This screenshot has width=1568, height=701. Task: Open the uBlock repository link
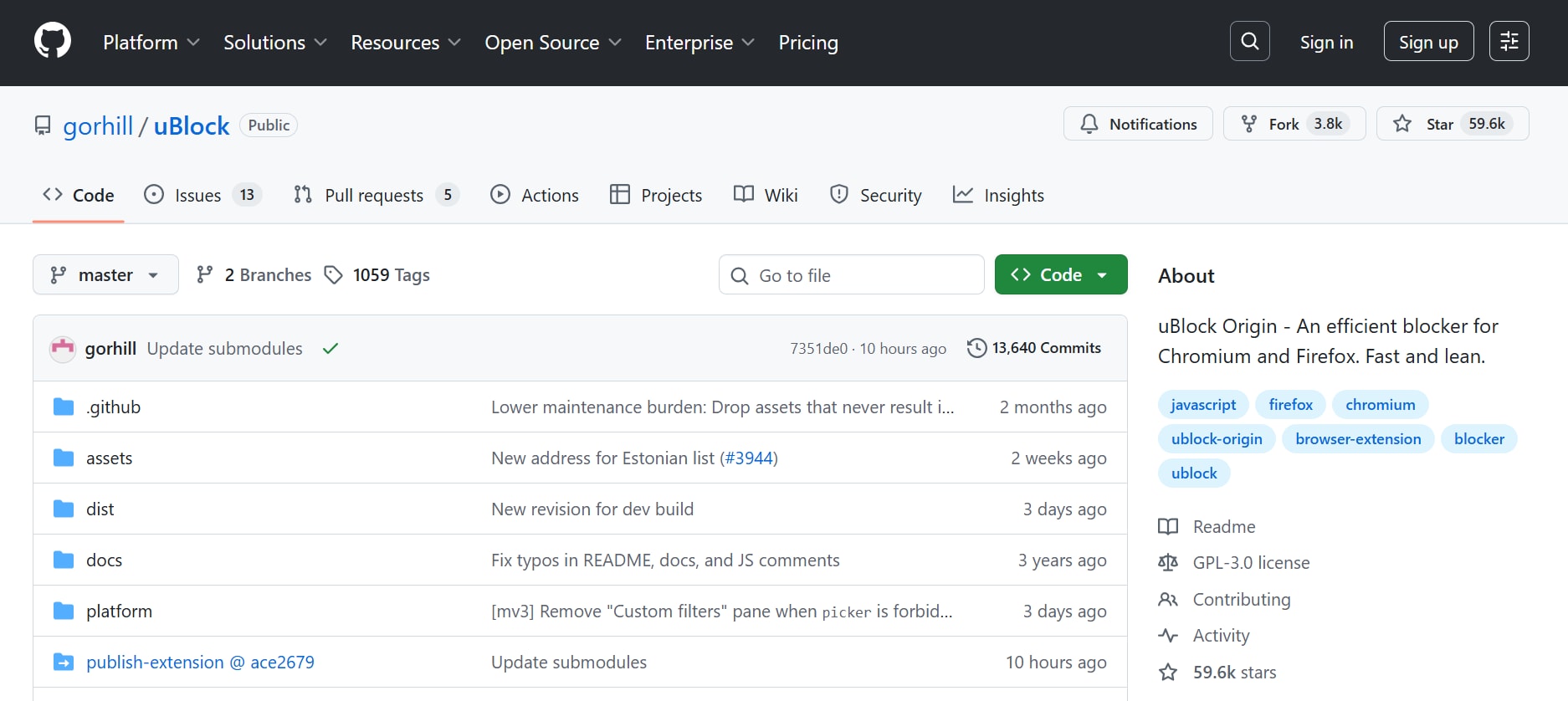pos(192,125)
